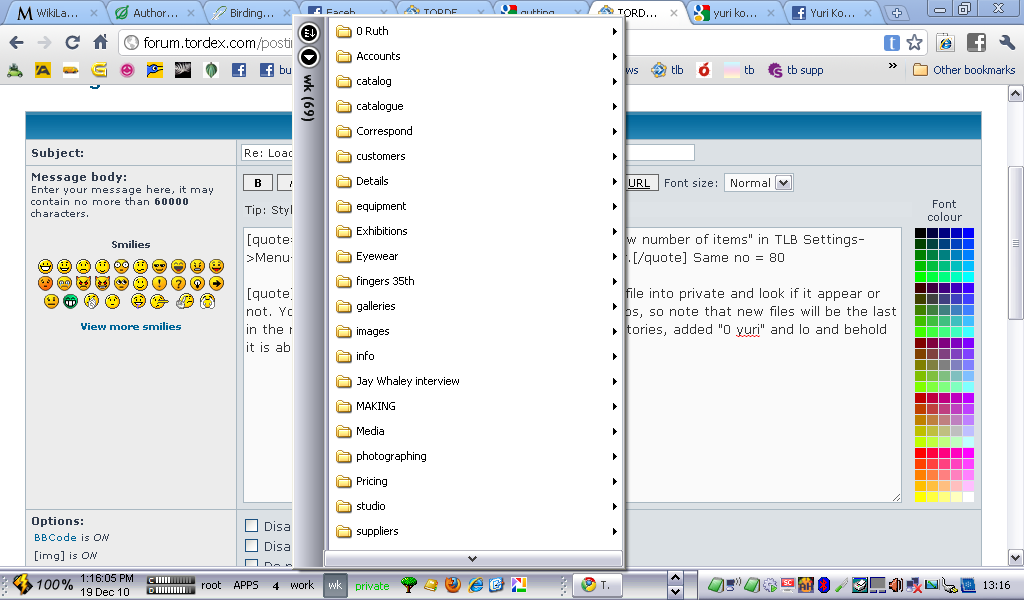Open the Font size dropdown
Viewport: 1024px width, 600px height.
tap(758, 183)
